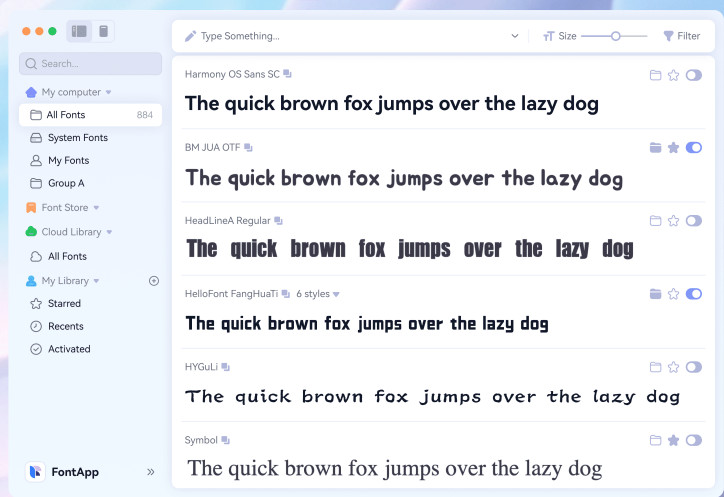724x497 pixels.
Task: Copy icon next to HelloFont FangHuaTi
Action: tap(286, 294)
